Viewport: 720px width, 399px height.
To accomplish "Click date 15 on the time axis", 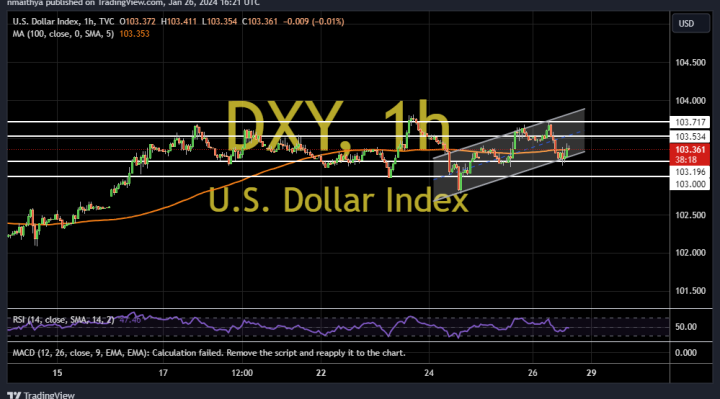I will [x=57, y=373].
